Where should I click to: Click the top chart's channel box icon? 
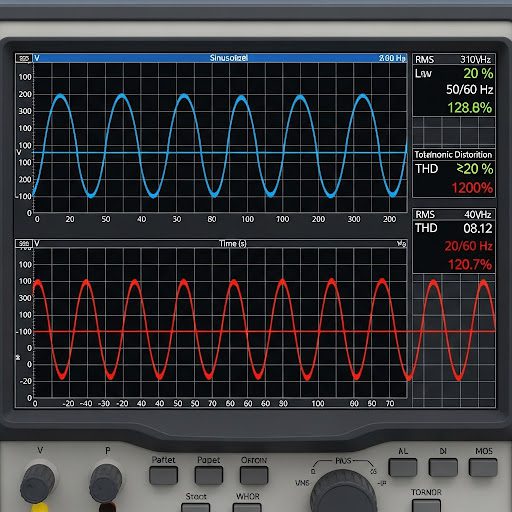click(x=24, y=58)
